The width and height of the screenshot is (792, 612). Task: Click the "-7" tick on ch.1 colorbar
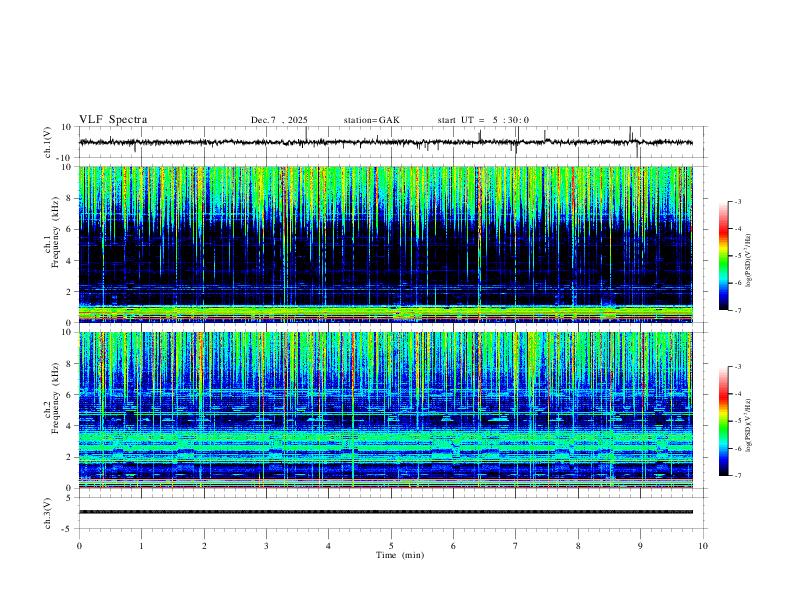tap(737, 310)
